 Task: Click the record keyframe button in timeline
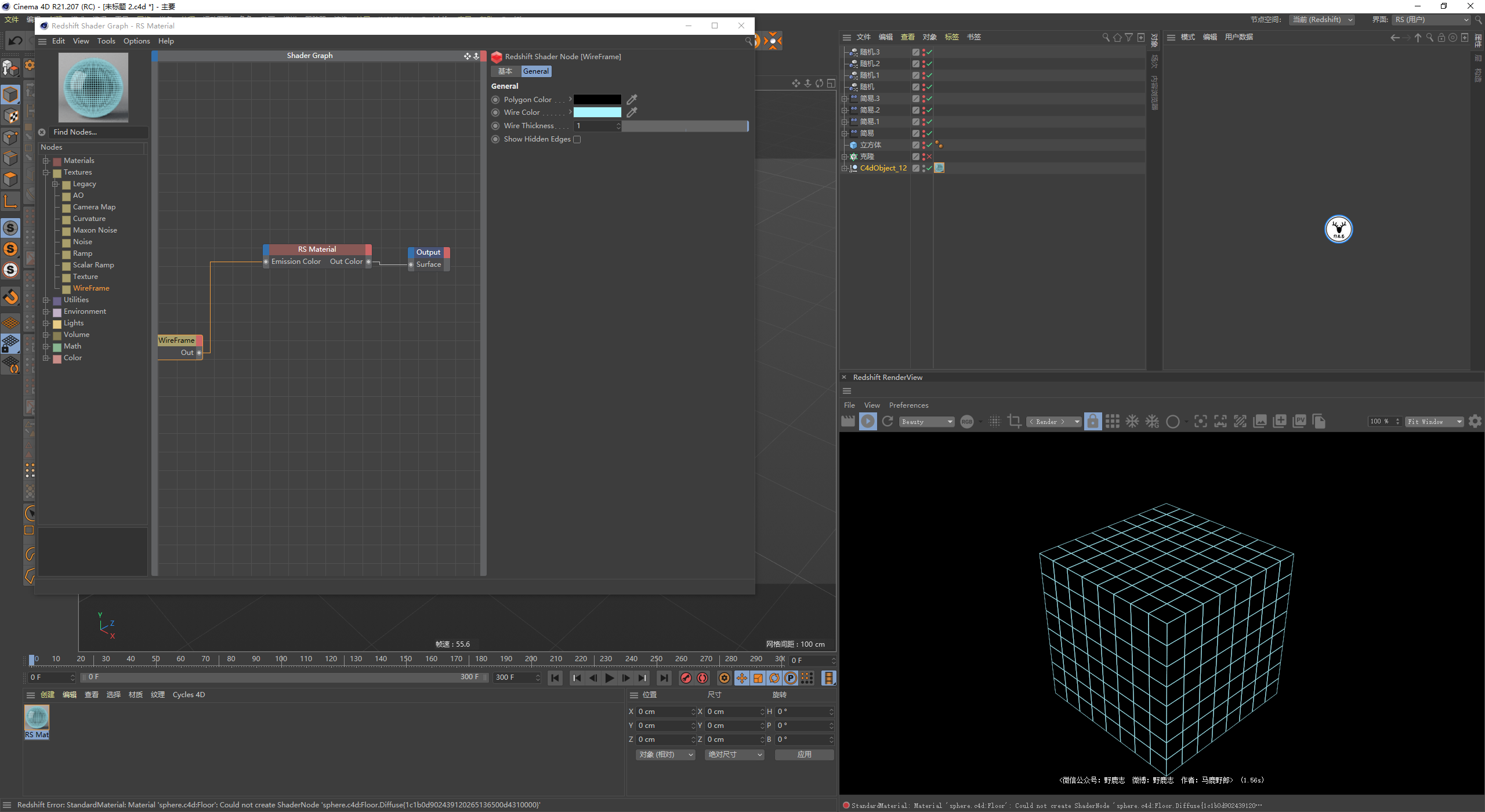coord(686,678)
